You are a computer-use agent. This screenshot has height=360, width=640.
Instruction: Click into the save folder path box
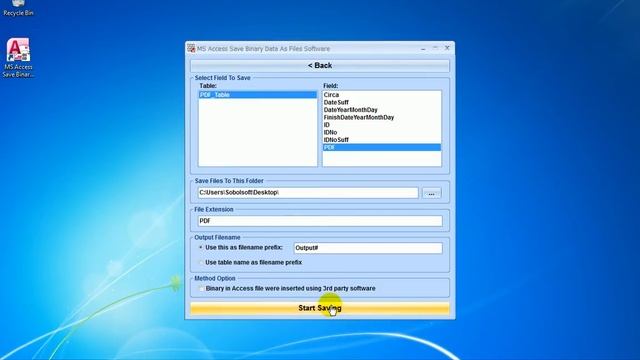[x=308, y=193]
